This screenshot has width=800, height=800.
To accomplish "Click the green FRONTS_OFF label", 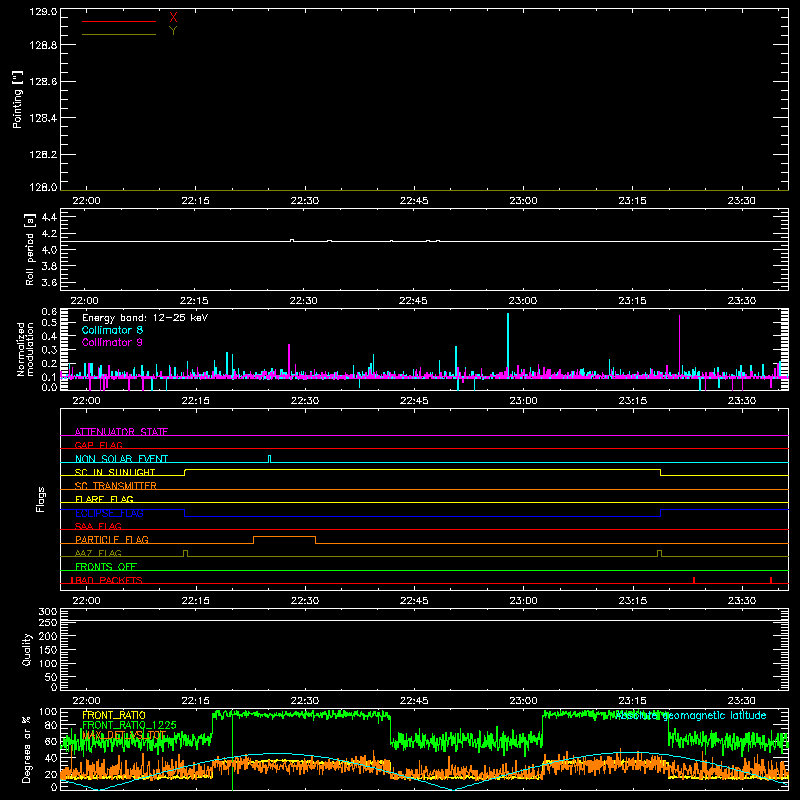I will (106, 566).
